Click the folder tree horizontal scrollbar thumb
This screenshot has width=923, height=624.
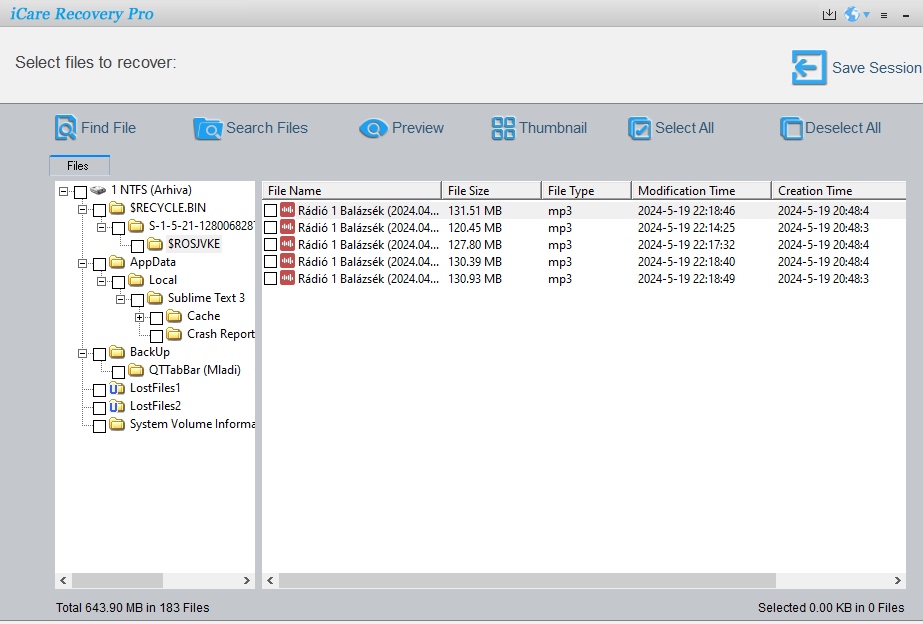(x=117, y=580)
